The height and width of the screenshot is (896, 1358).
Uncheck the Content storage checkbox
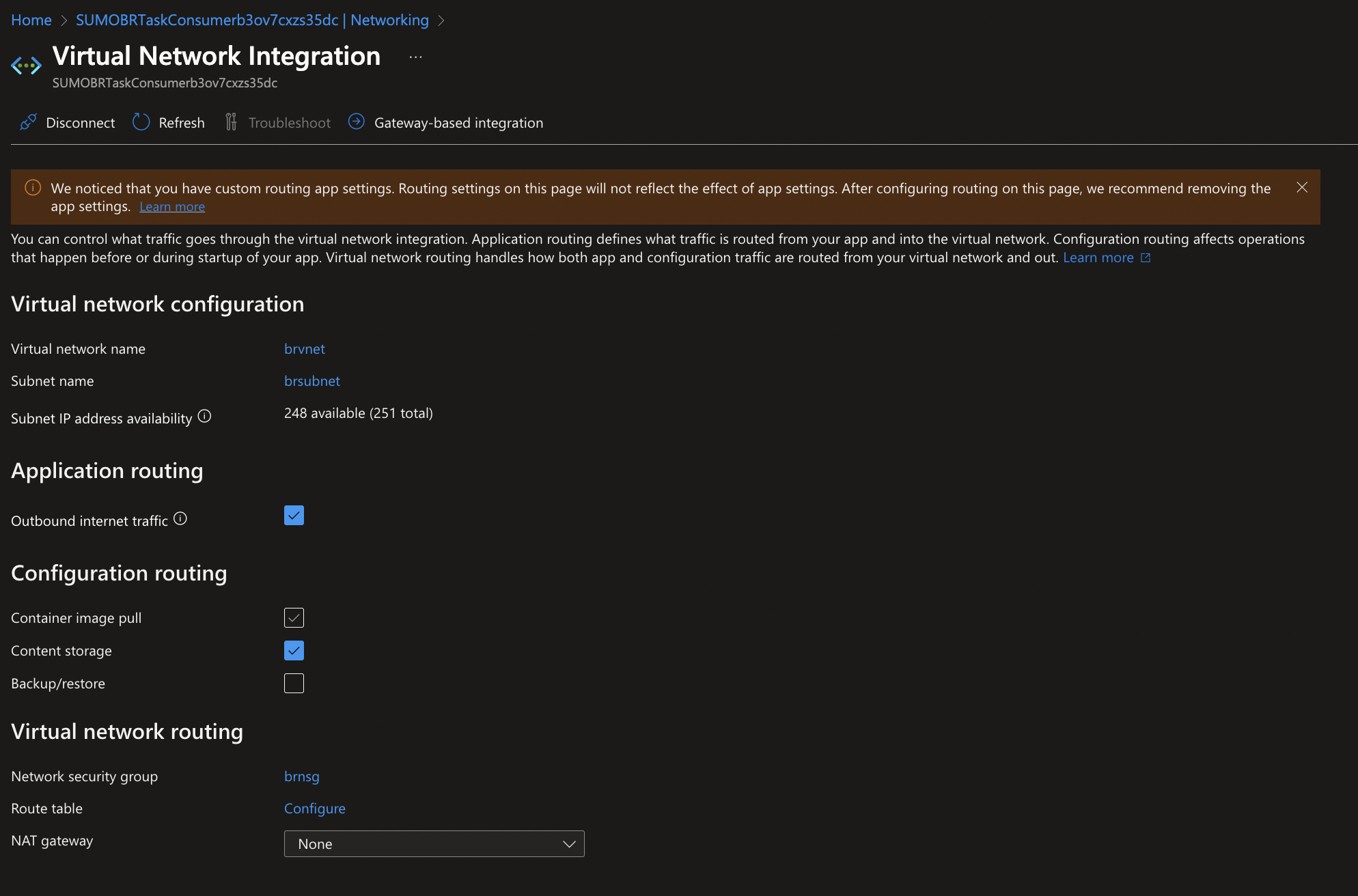(293, 650)
